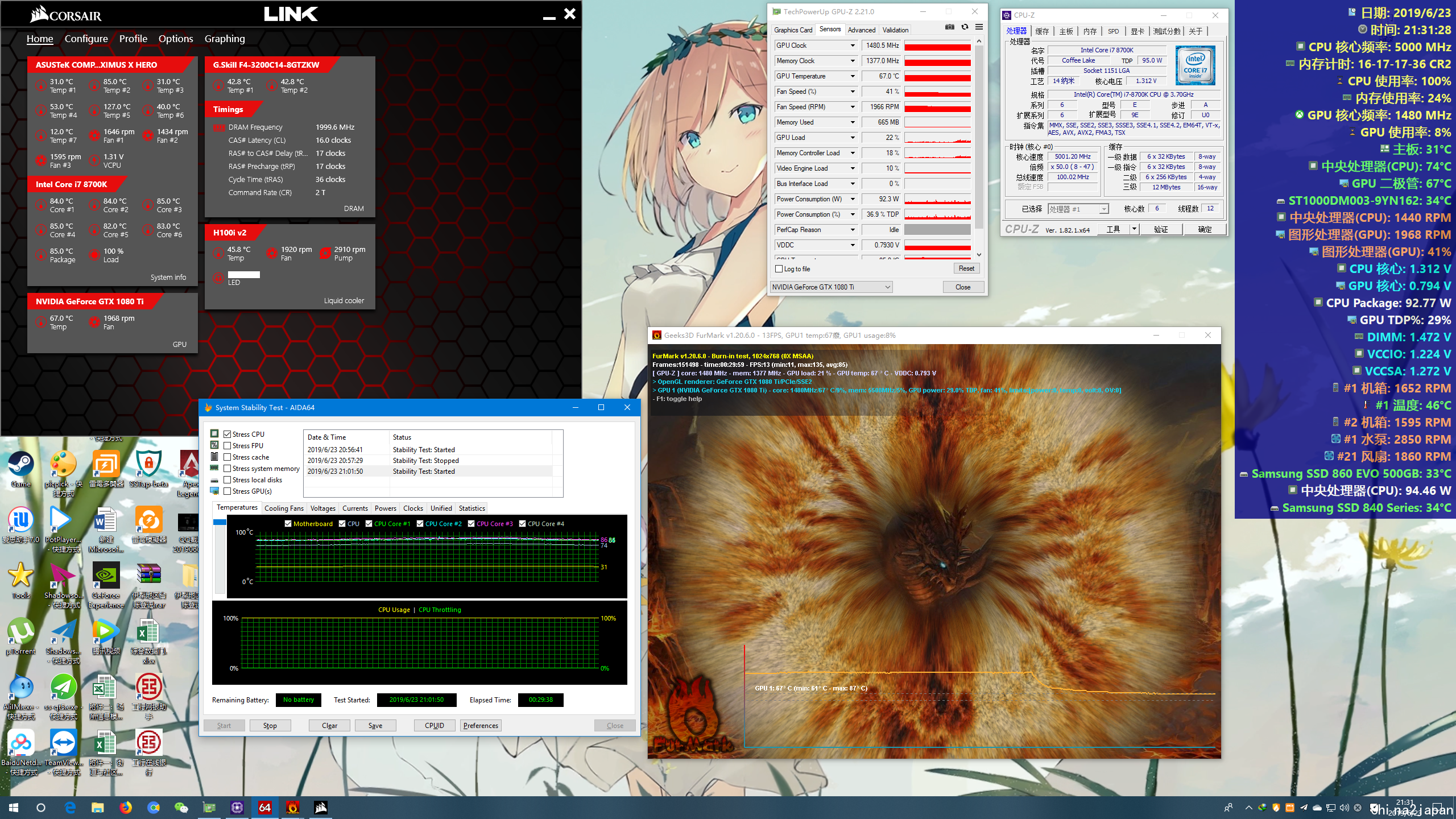Open Memory Clock sensor dropdown
The width and height of the screenshot is (1456, 819).
pyautogui.click(x=853, y=61)
